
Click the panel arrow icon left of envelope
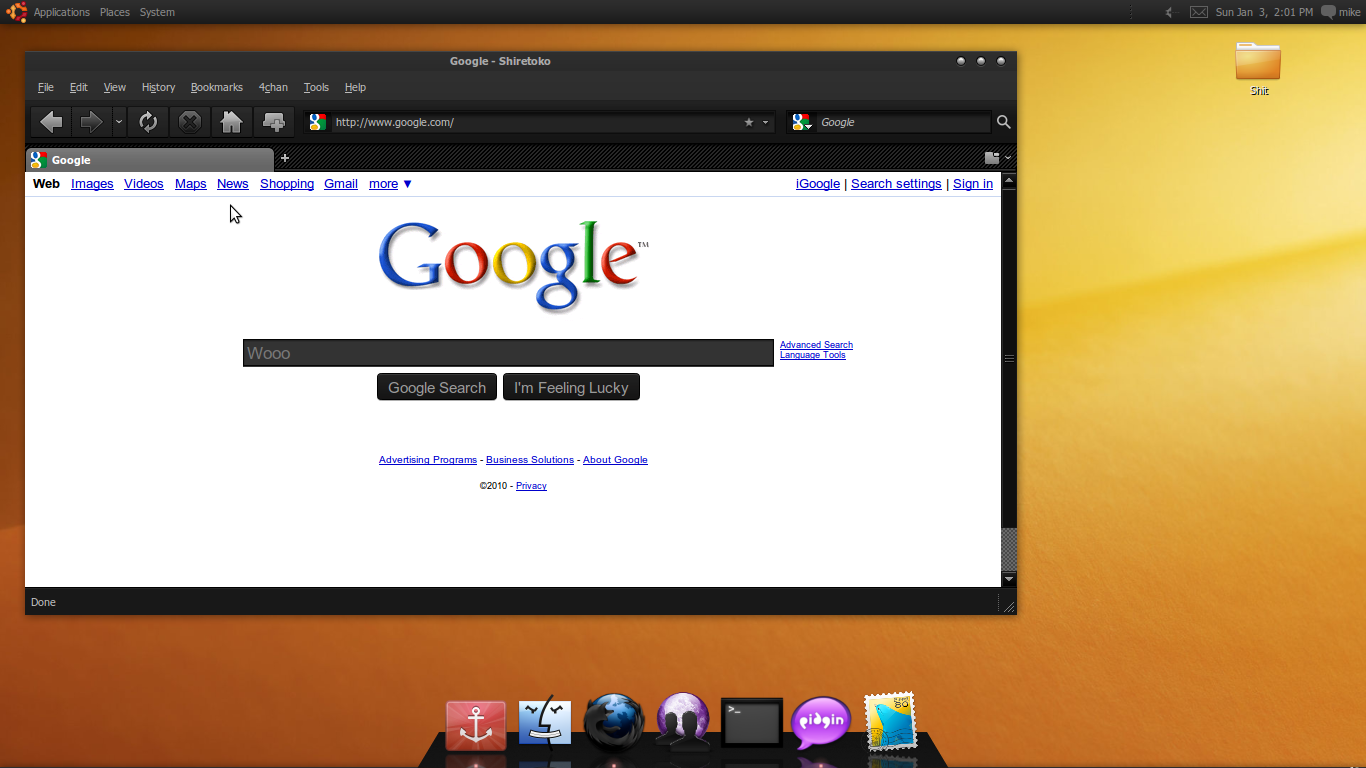coord(1169,12)
